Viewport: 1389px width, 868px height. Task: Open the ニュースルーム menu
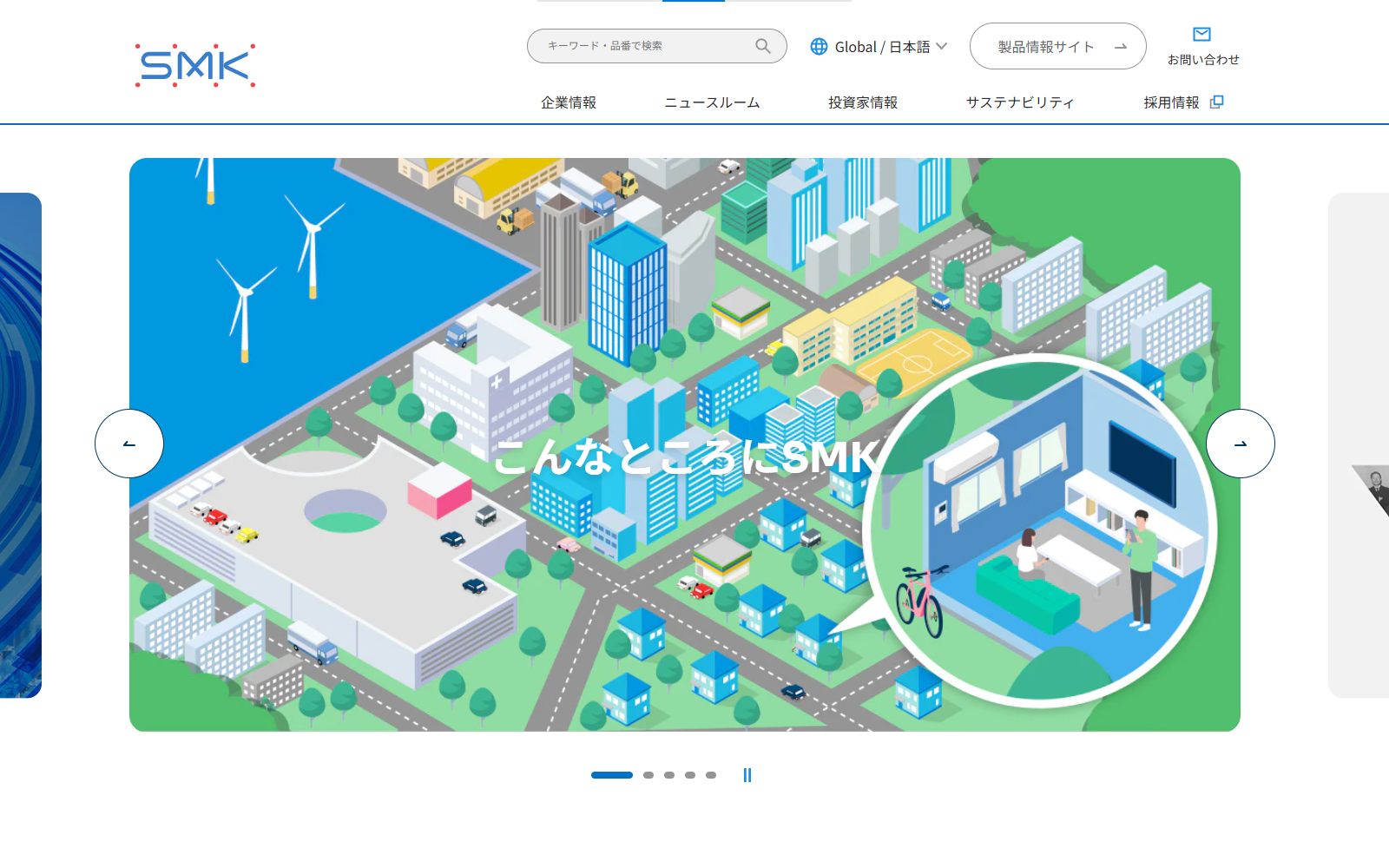[x=712, y=102]
